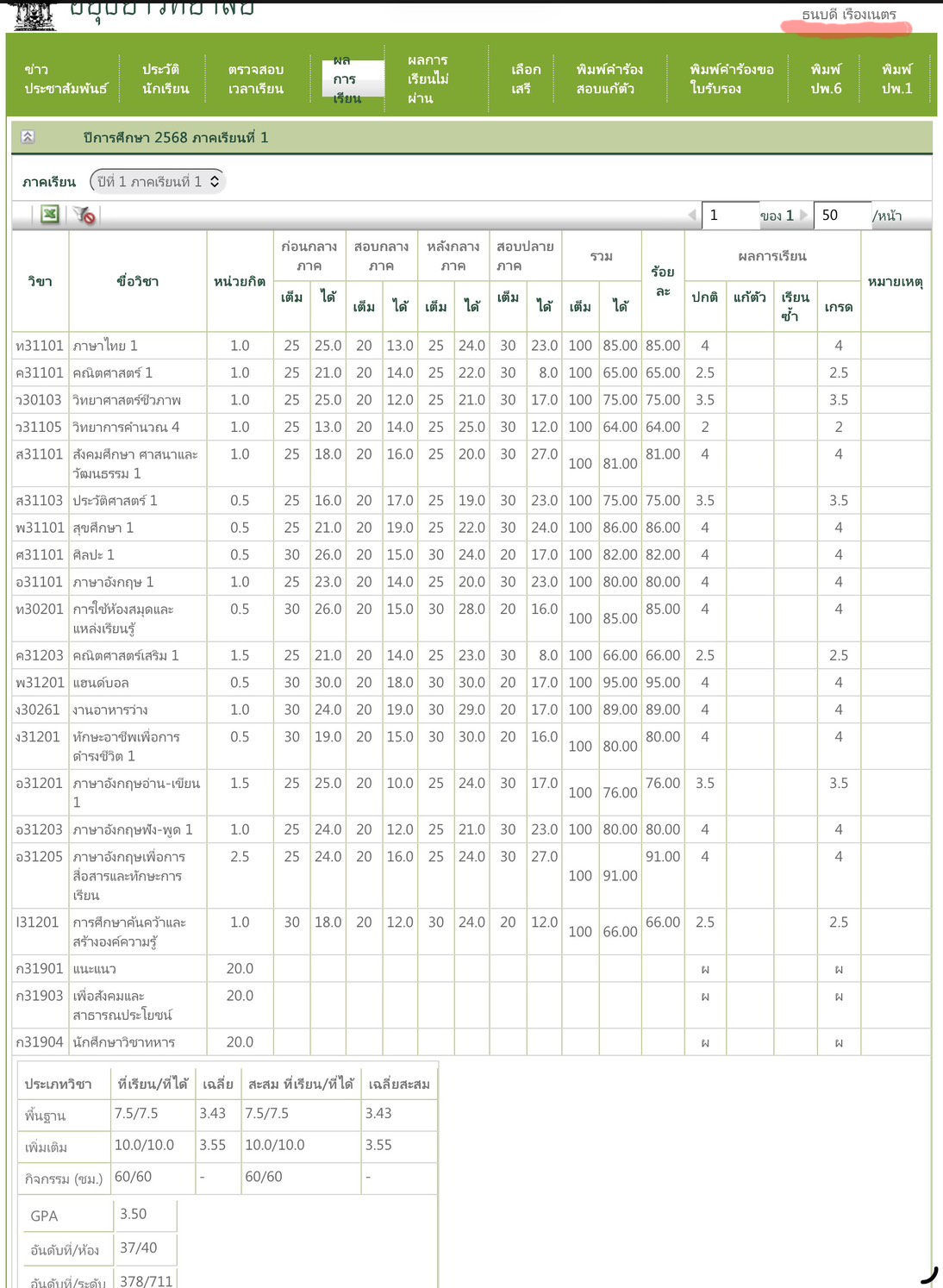Click the previous page arrow
This screenshot has width=943, height=1288.
pos(691,216)
